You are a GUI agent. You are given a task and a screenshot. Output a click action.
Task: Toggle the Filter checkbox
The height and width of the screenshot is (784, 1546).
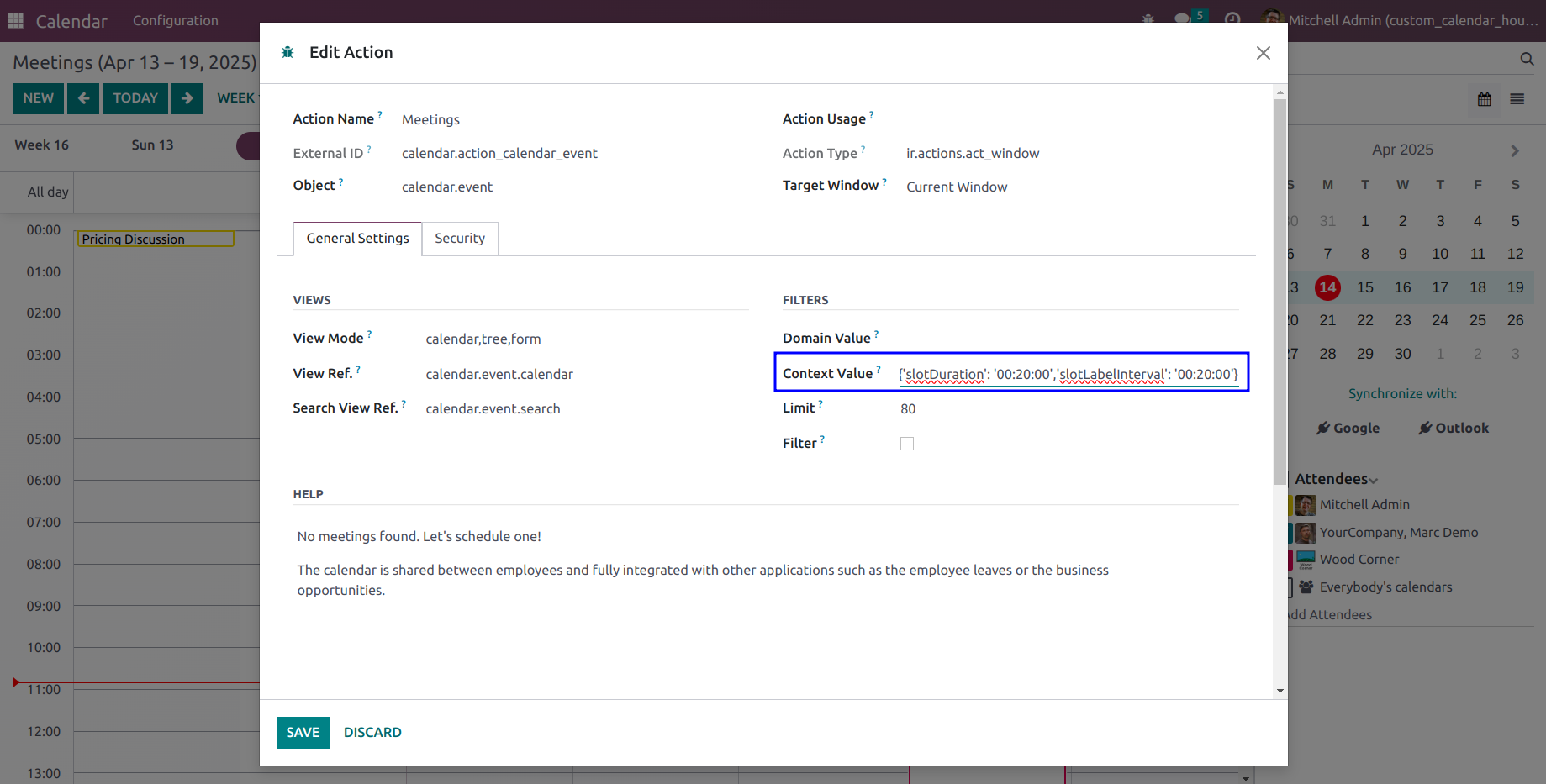907,444
